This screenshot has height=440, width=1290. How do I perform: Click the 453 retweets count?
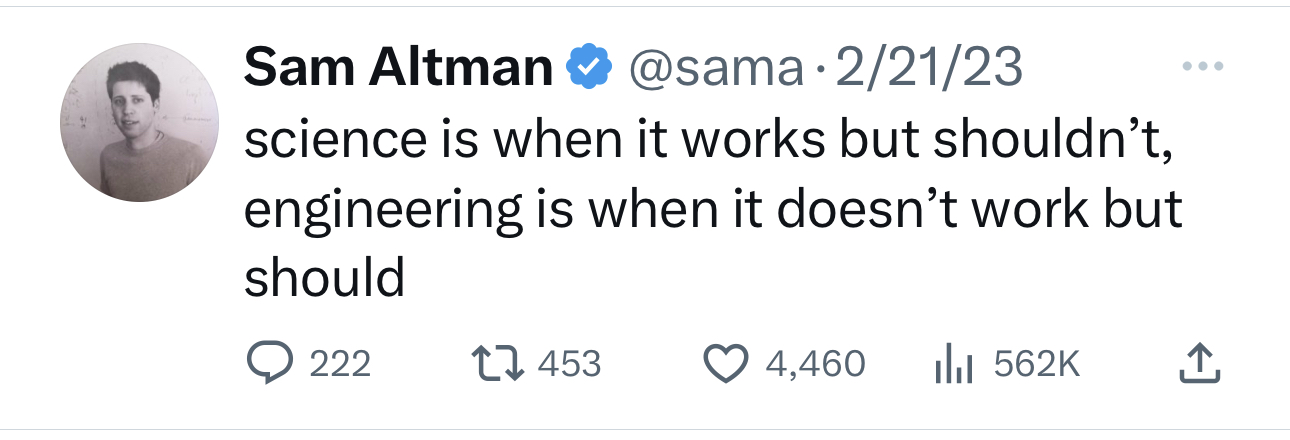coord(569,363)
